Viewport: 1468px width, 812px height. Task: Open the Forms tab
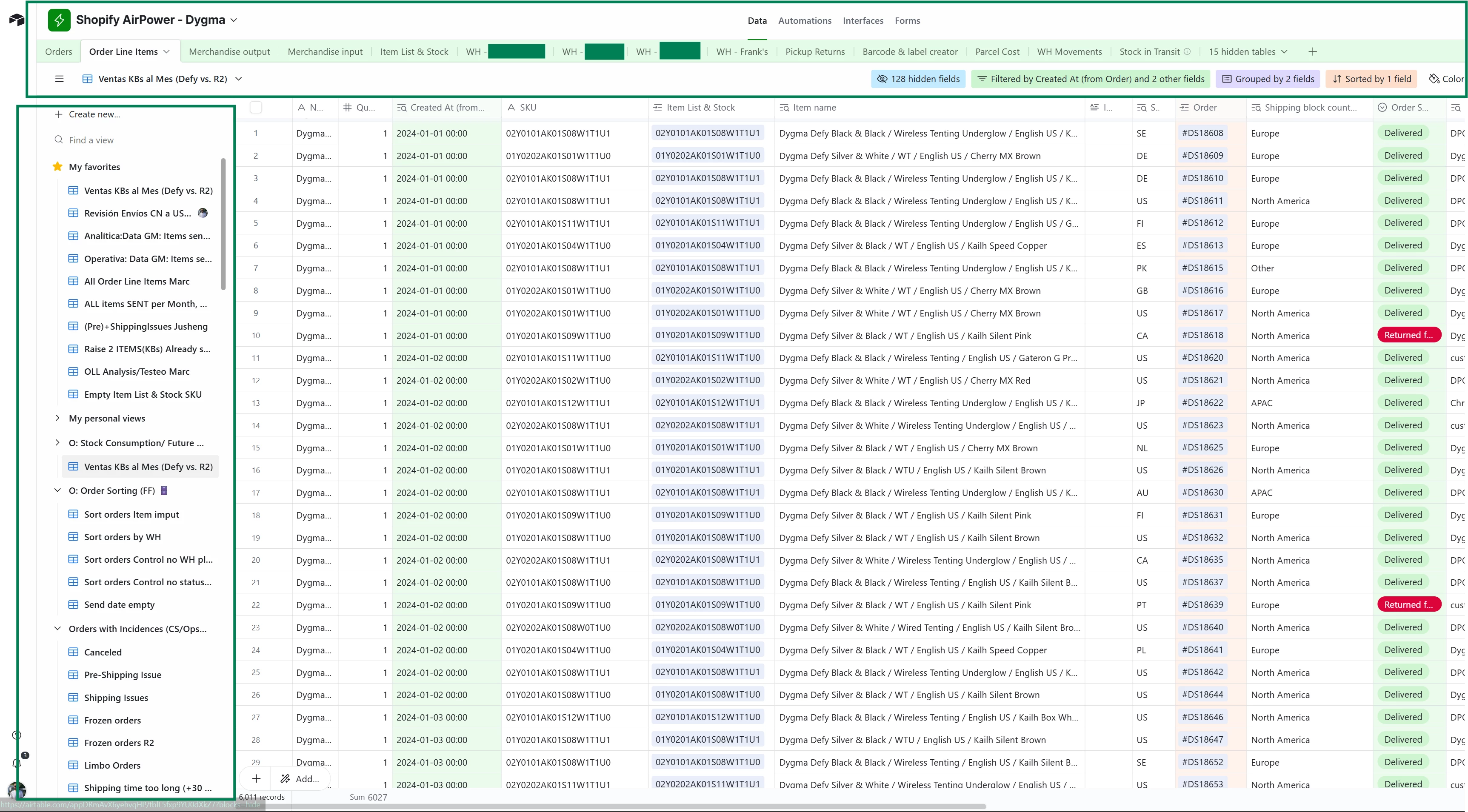coord(907,20)
